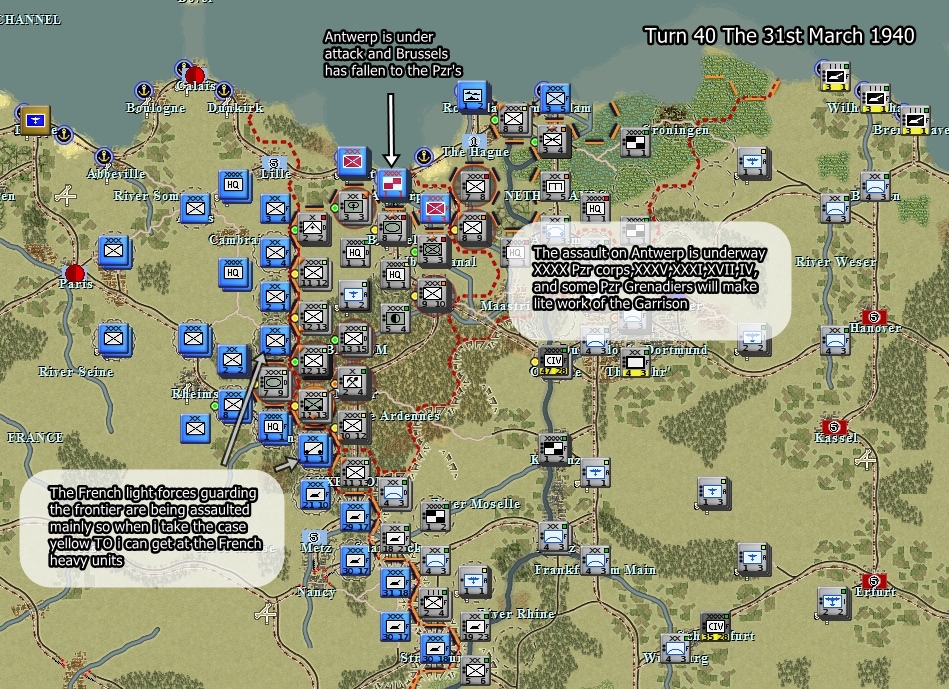
Task: Click the 'River Moselle' map label
Action: click(478, 504)
